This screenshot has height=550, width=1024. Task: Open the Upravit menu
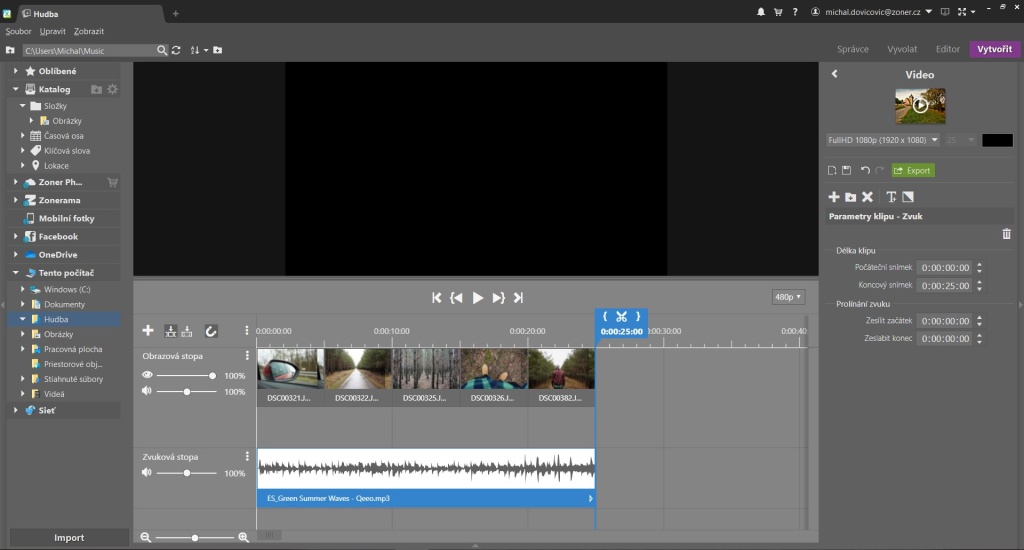point(52,31)
